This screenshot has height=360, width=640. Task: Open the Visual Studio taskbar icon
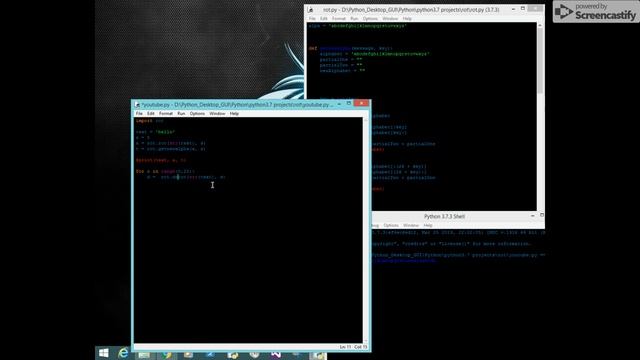pos(276,355)
